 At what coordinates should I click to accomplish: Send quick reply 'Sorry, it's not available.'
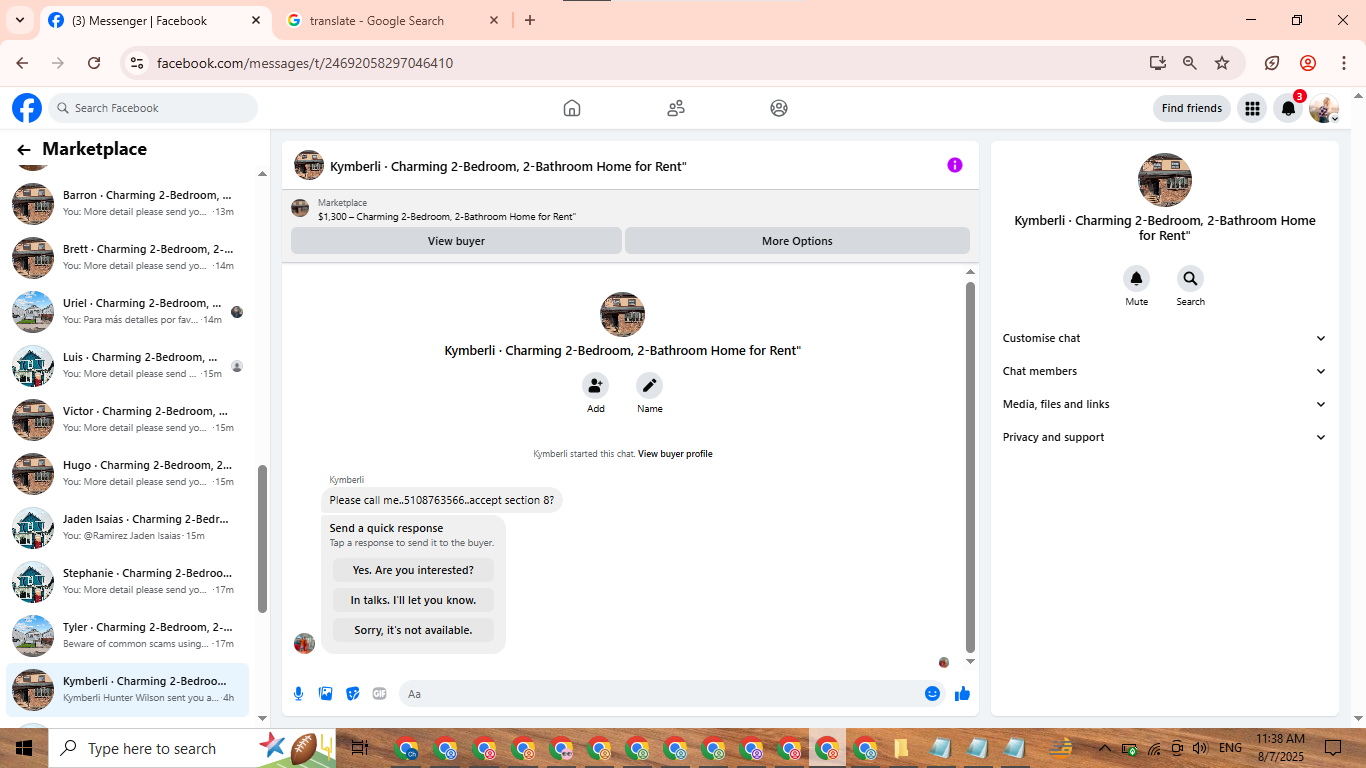pyautogui.click(x=413, y=630)
